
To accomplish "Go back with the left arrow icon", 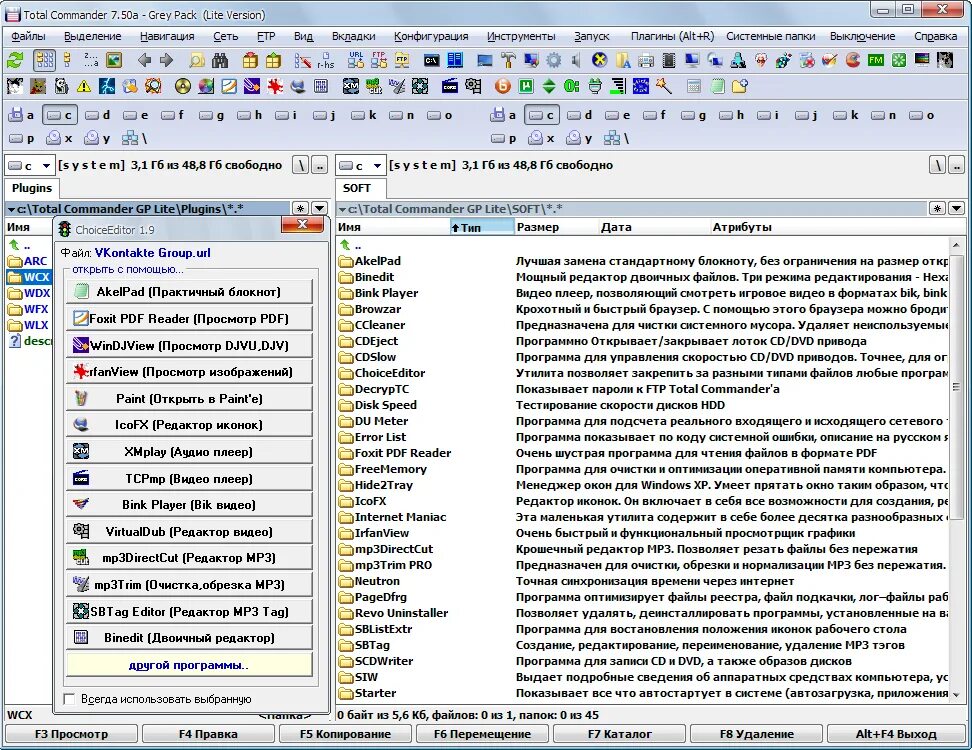I will tap(144, 60).
